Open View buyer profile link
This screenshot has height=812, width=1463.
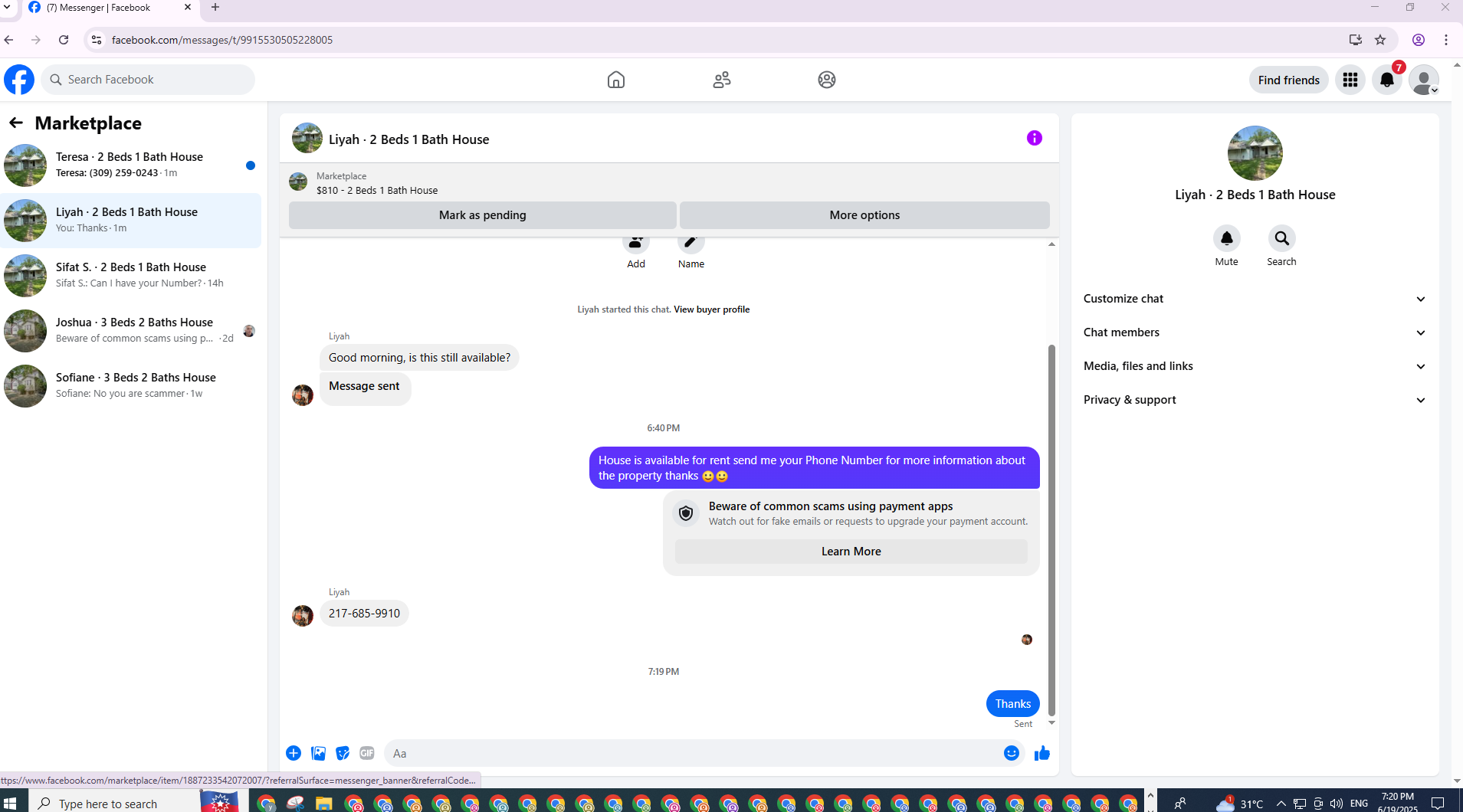(x=711, y=309)
